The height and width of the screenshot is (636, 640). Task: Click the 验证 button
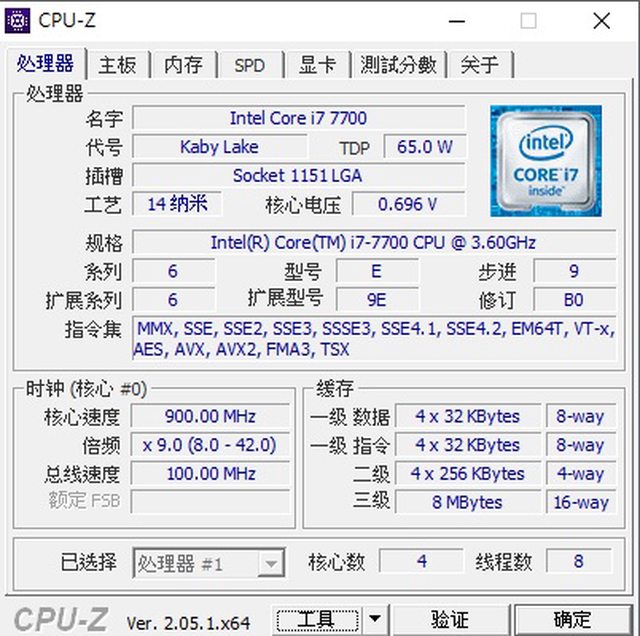click(x=450, y=620)
